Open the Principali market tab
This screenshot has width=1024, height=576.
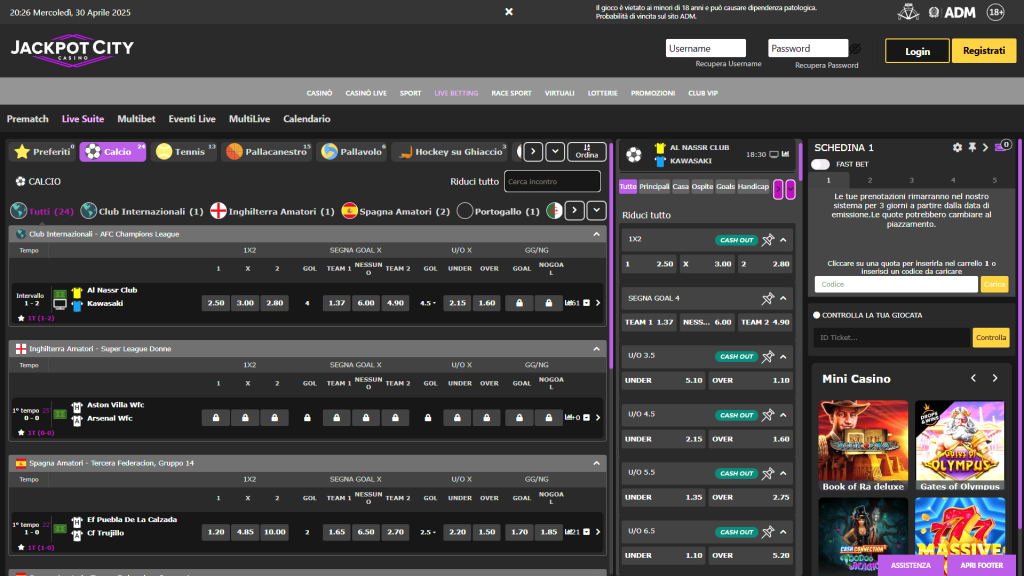click(x=654, y=187)
